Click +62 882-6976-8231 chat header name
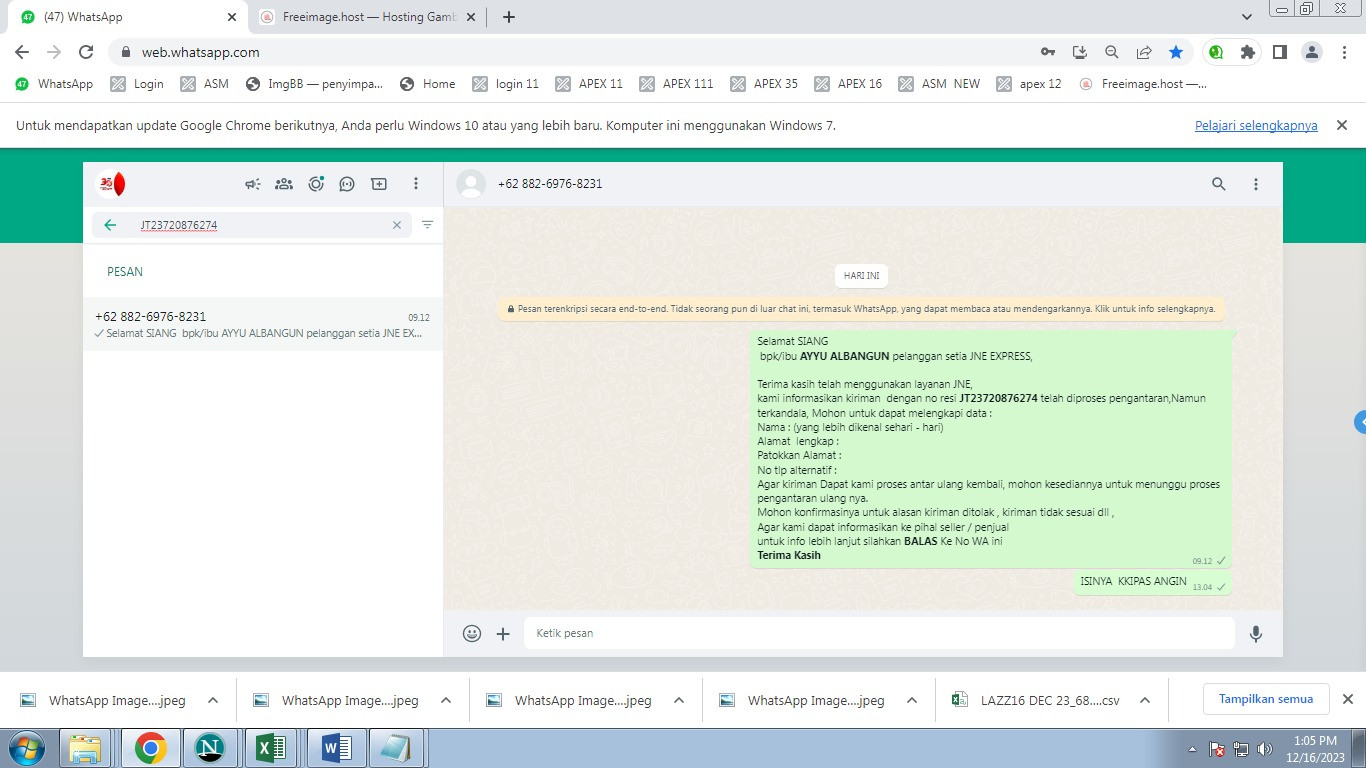 (550, 184)
